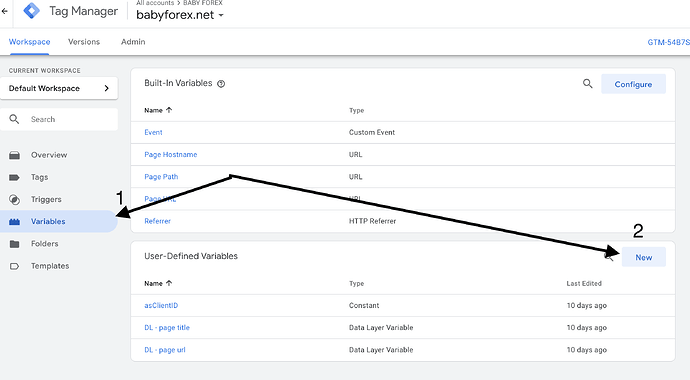Screen dimensions: 690x380
Task: Click Built-In Variables help icon
Action: pyautogui.click(x=221, y=84)
